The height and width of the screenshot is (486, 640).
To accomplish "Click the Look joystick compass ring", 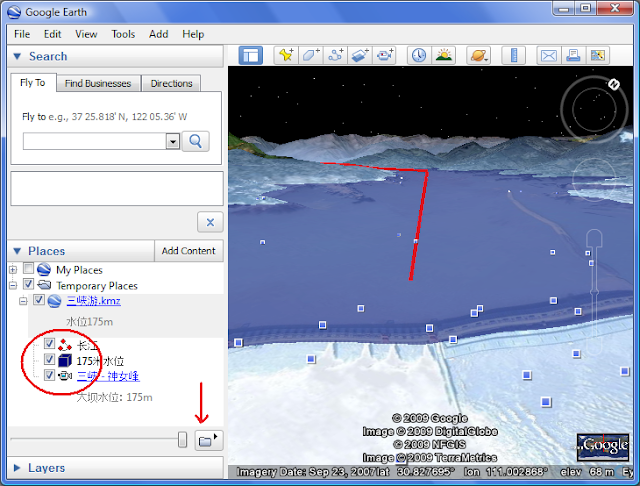I will (594, 109).
